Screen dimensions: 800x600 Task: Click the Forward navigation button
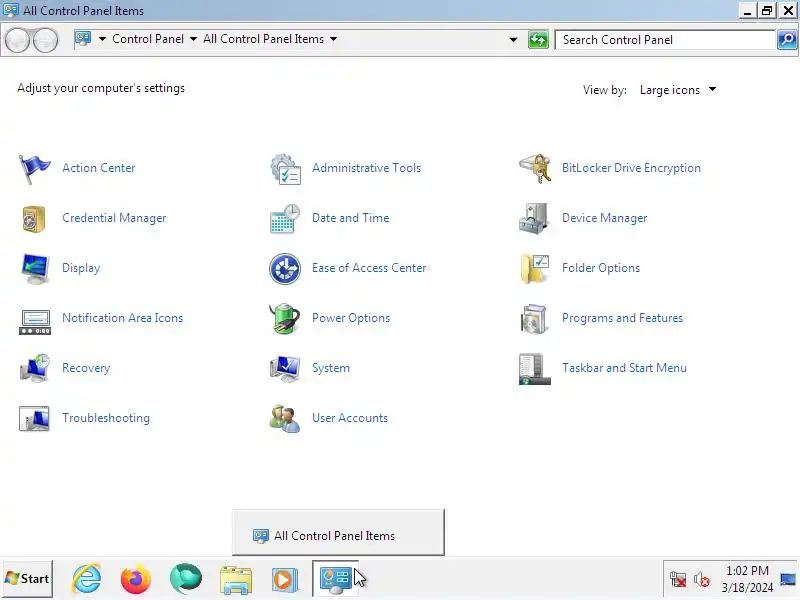point(45,40)
